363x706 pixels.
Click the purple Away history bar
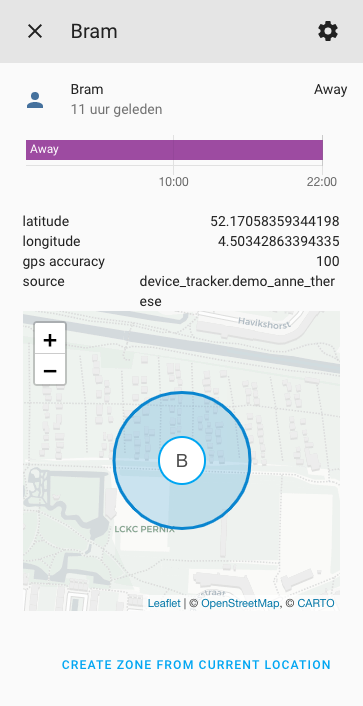click(174, 150)
